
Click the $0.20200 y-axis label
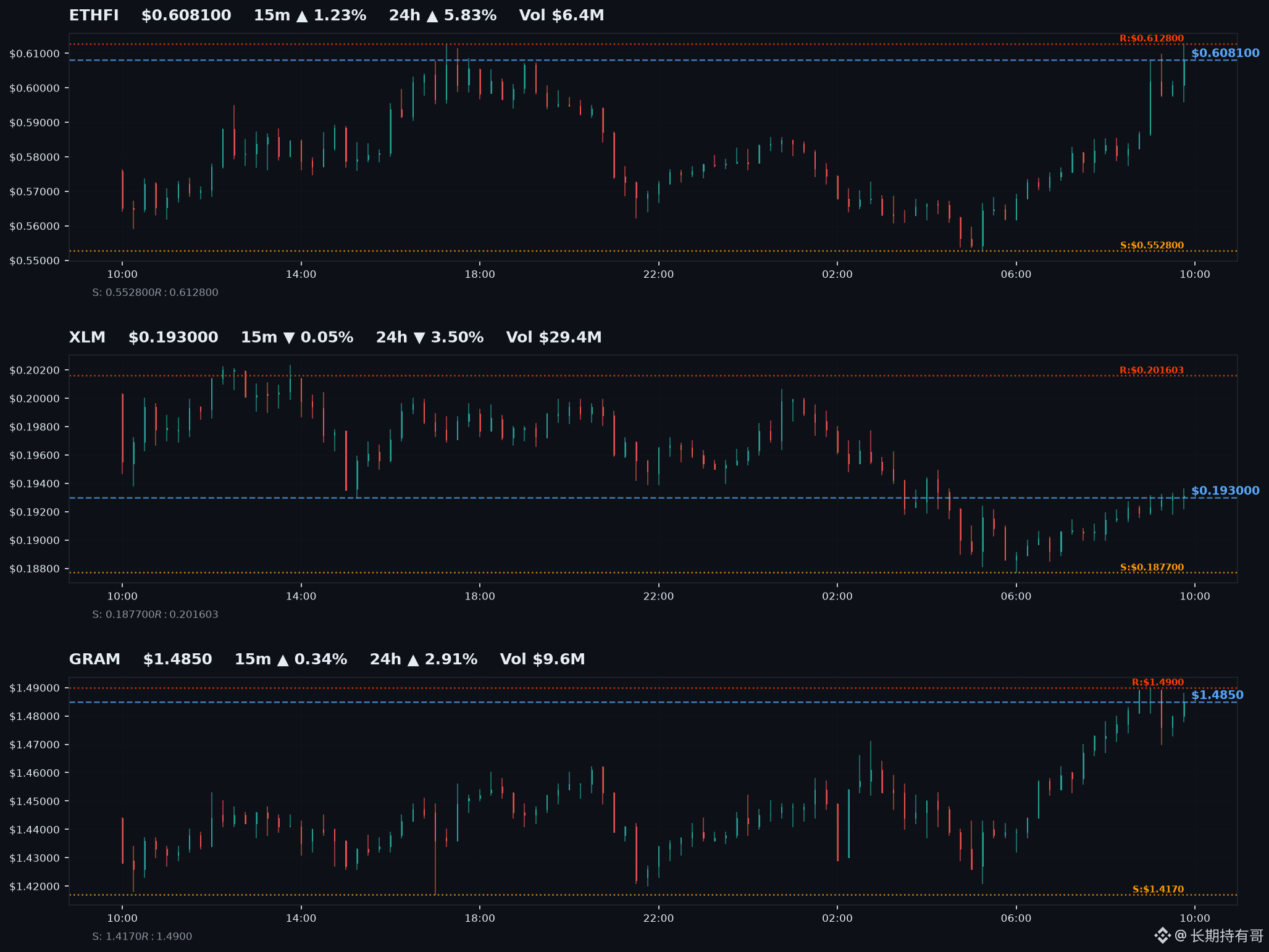click(35, 370)
